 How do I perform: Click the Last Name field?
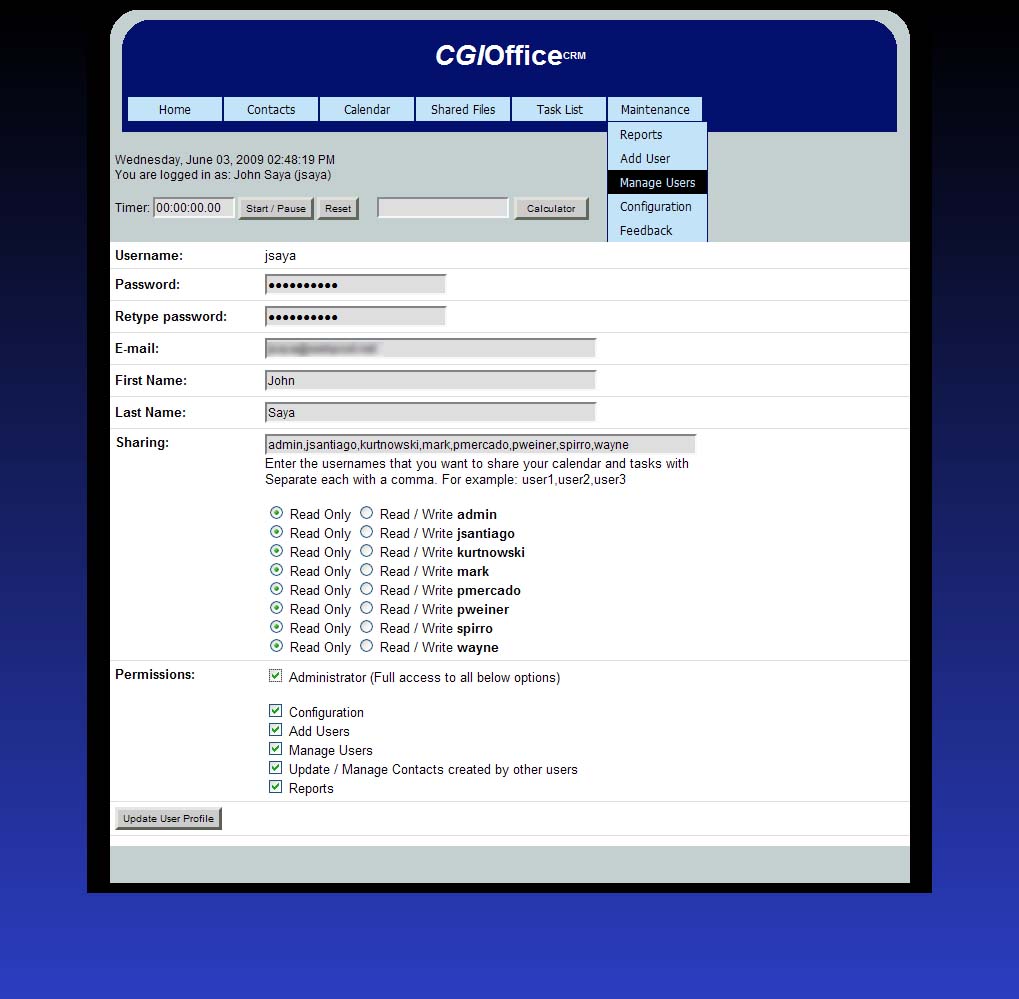pyautogui.click(x=430, y=412)
